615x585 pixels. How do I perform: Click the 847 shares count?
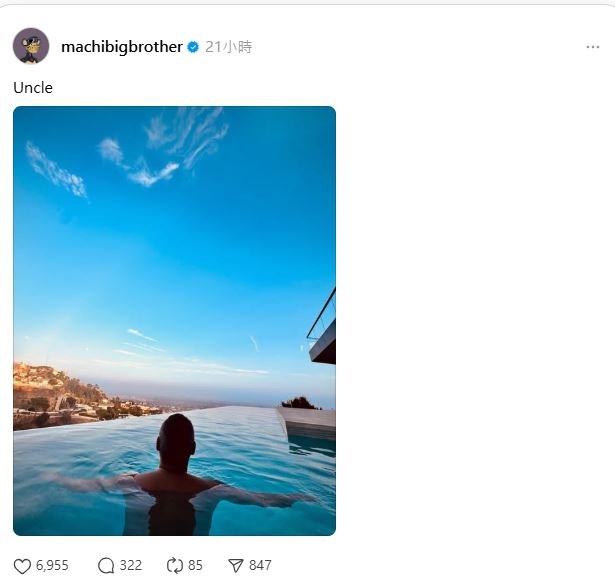click(260, 565)
